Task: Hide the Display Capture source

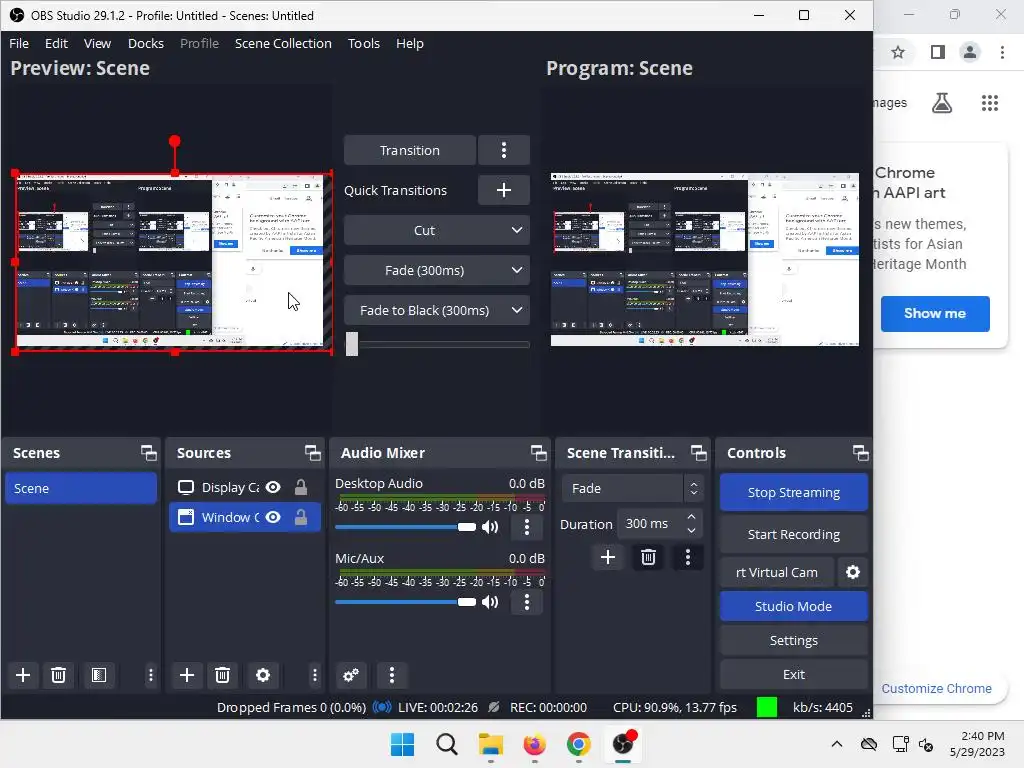Action: [x=274, y=487]
